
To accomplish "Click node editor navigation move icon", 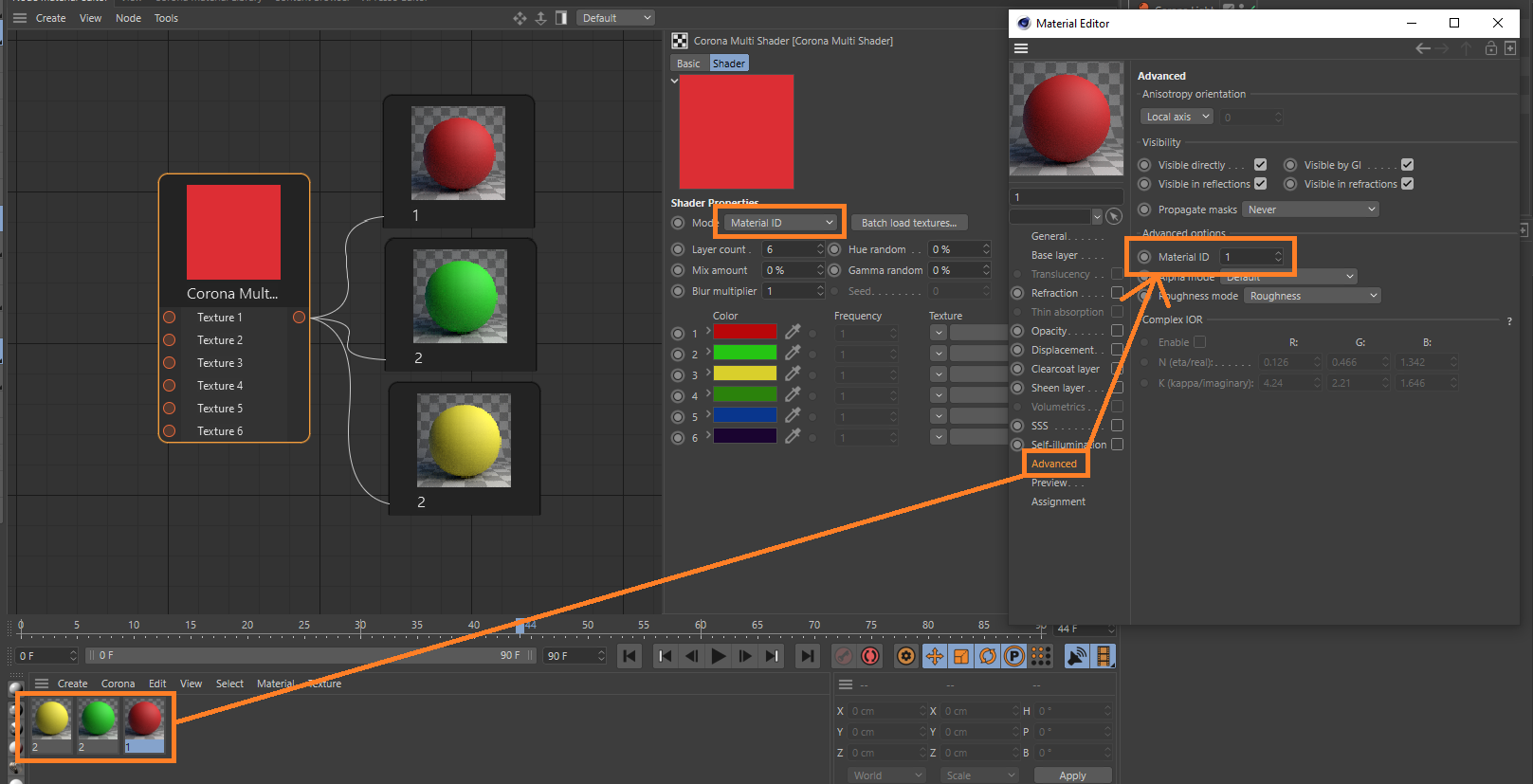I will coord(520,18).
